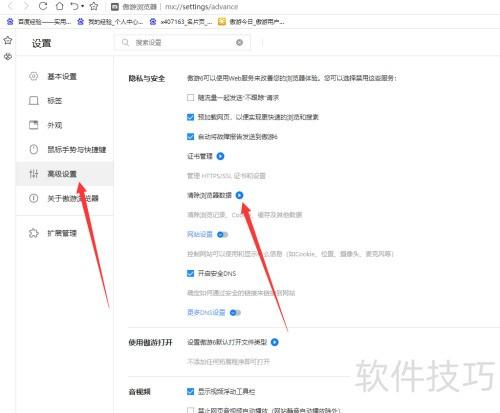Image resolution: width=500 pixels, height=413 pixels.
Task: Open the 标签 settings section
Action: tap(65, 101)
